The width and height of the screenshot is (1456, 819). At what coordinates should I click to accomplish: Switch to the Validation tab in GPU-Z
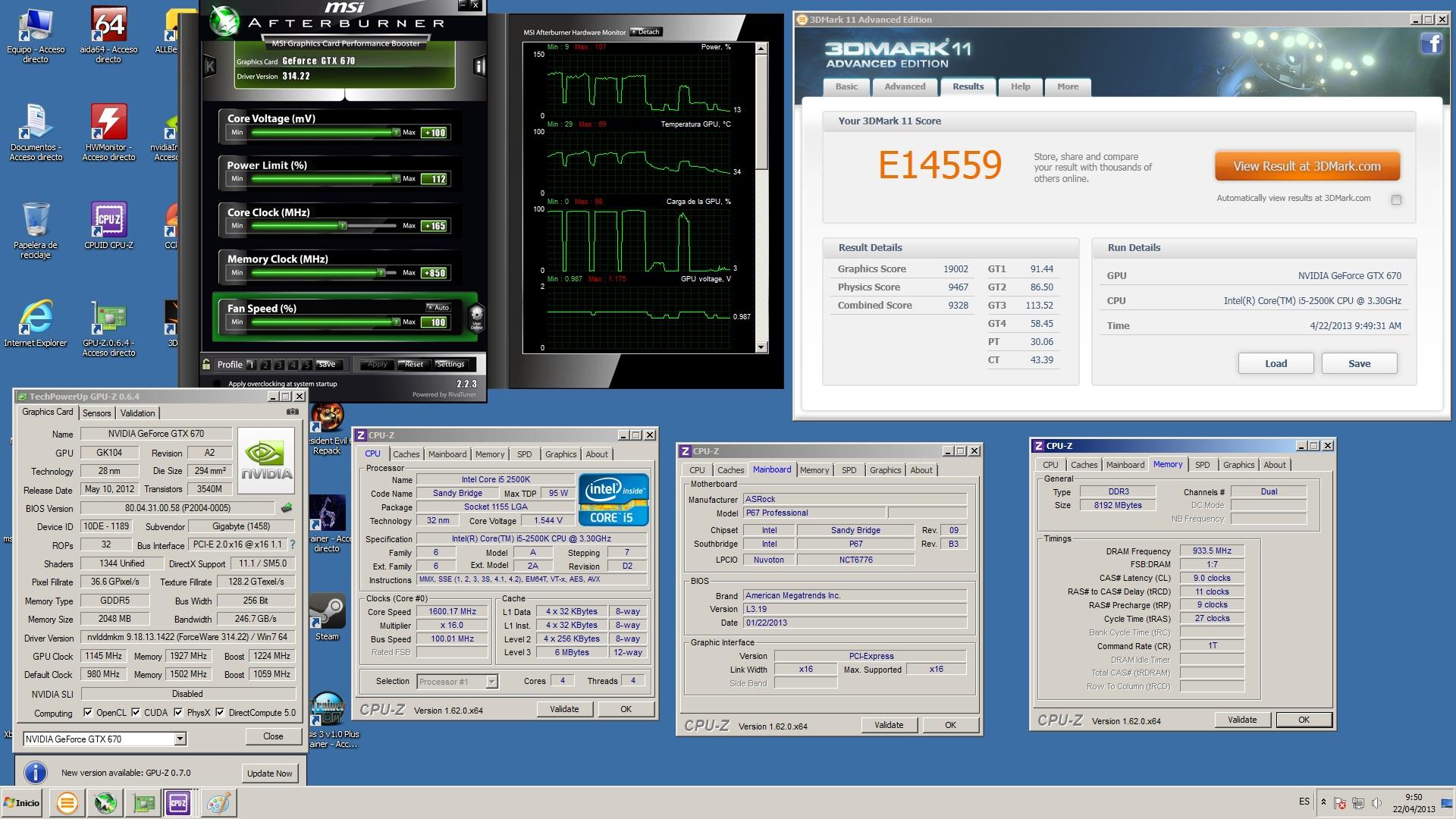pos(137,413)
